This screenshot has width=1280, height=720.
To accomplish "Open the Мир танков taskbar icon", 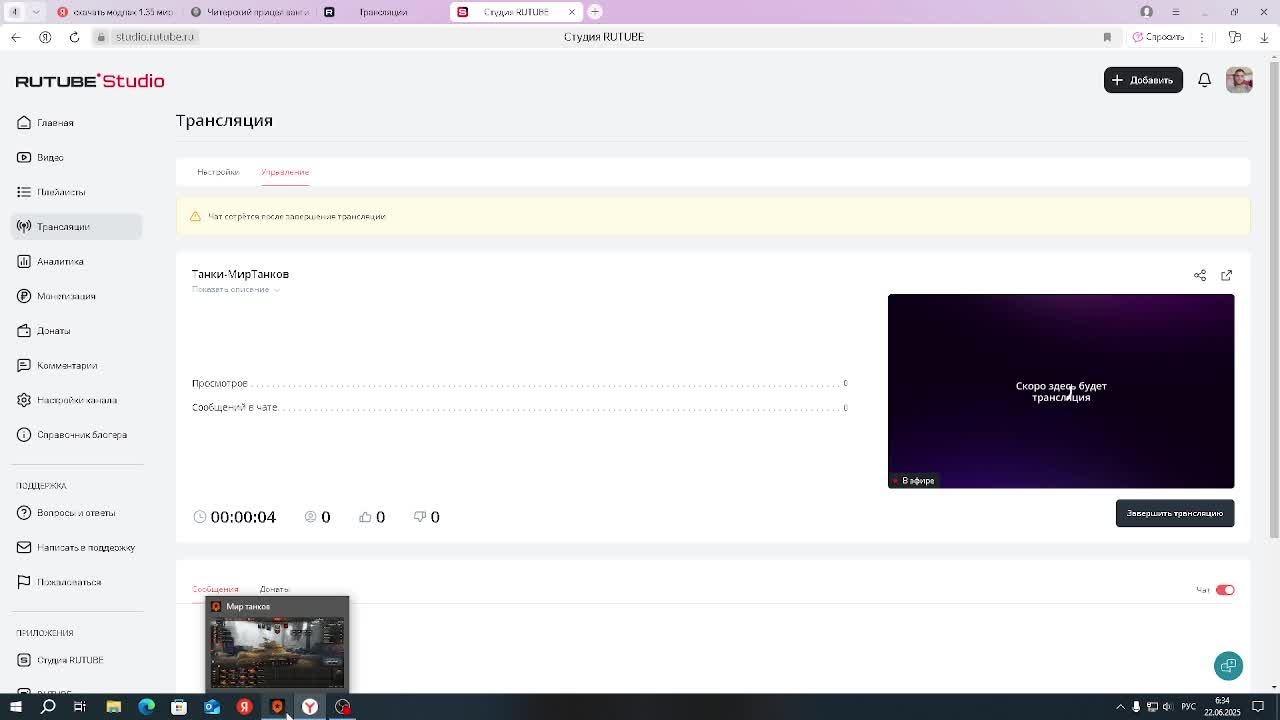I will [x=277, y=707].
